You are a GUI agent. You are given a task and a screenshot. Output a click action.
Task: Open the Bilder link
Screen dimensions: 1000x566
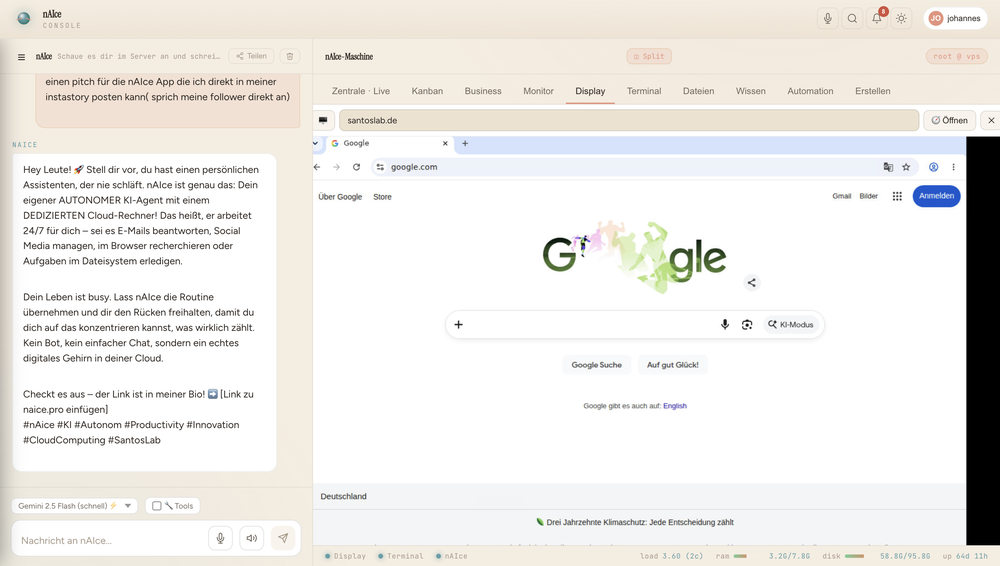pos(869,197)
